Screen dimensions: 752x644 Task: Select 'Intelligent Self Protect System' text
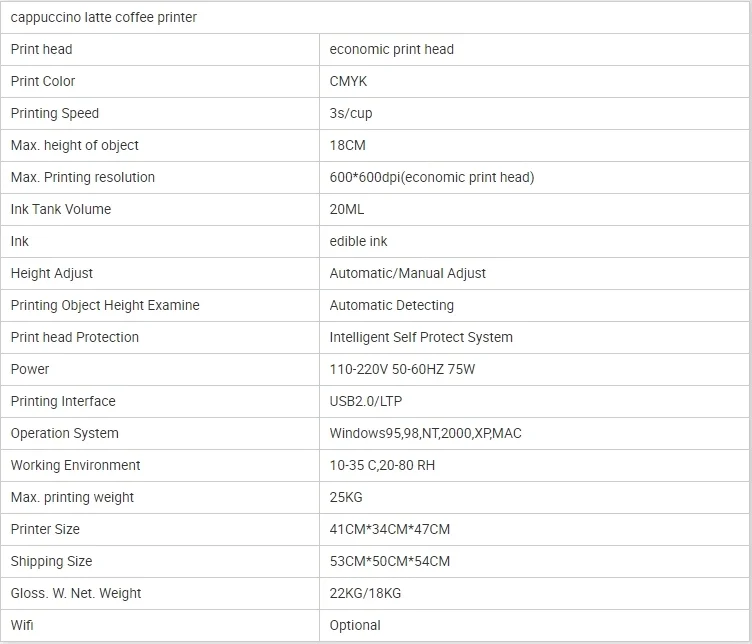pyautogui.click(x=421, y=337)
